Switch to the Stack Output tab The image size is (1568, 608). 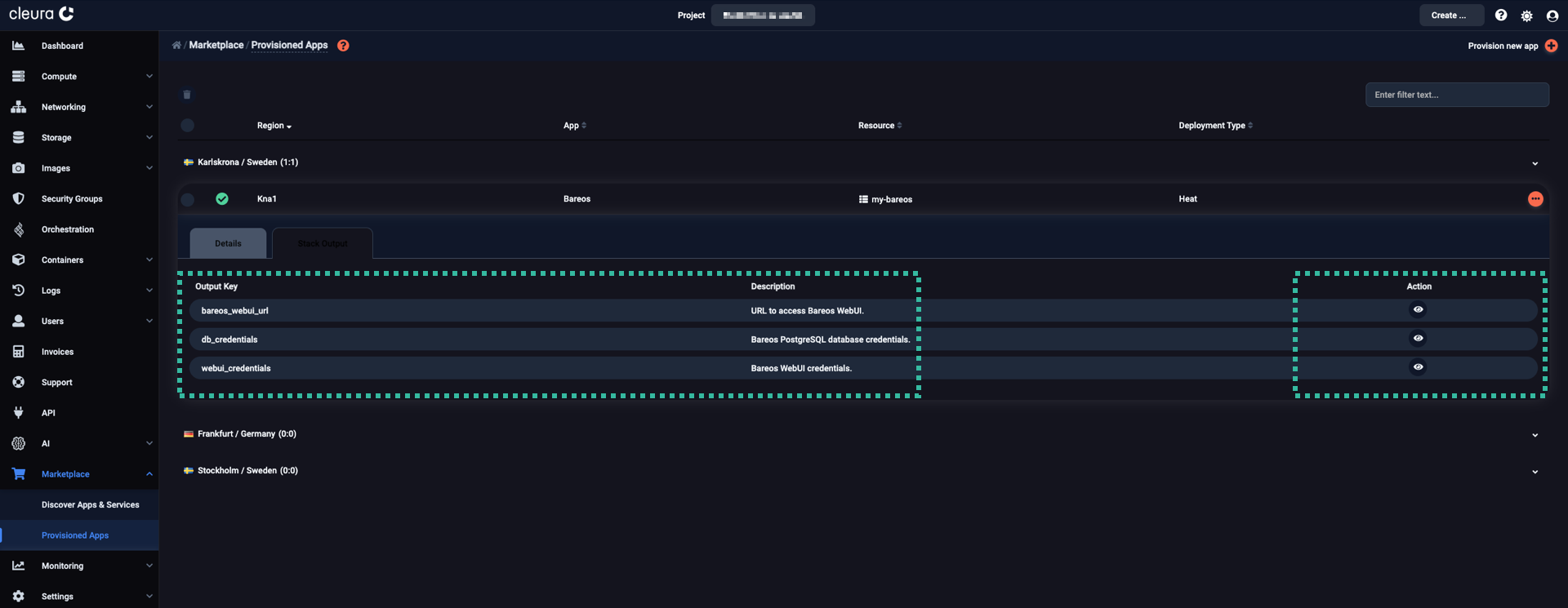[x=323, y=243]
